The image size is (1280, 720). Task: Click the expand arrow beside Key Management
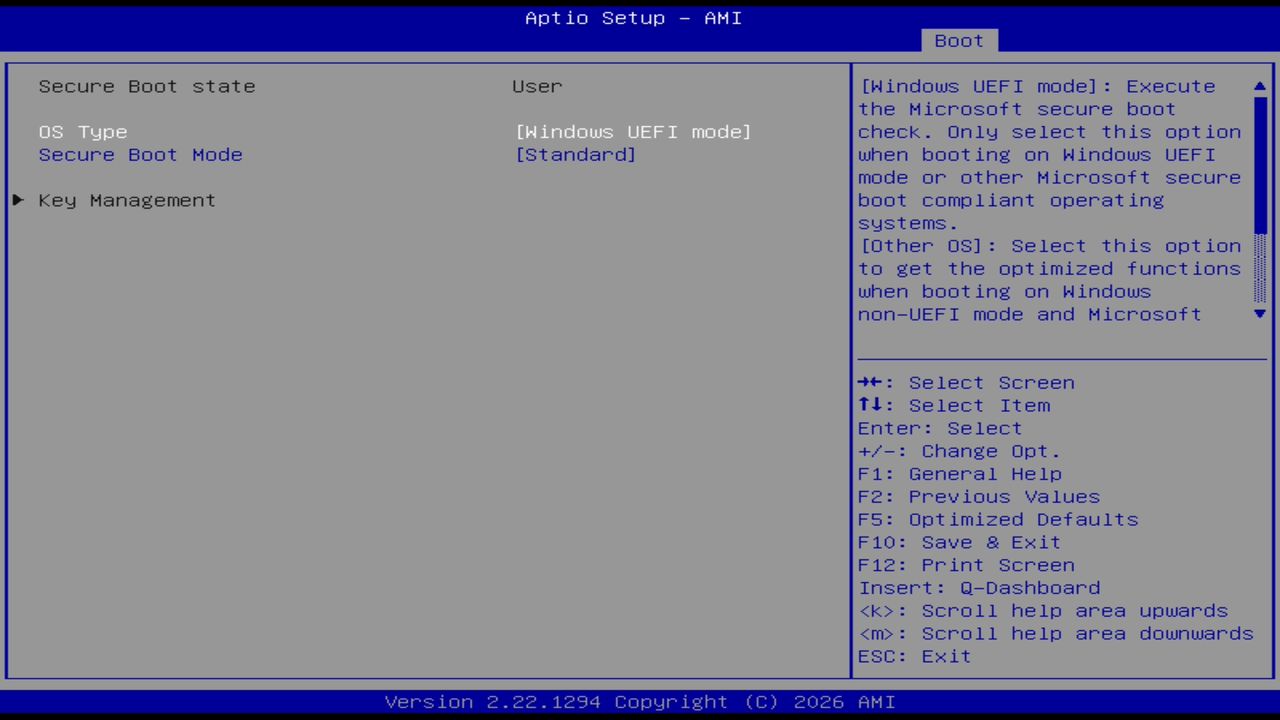17,200
